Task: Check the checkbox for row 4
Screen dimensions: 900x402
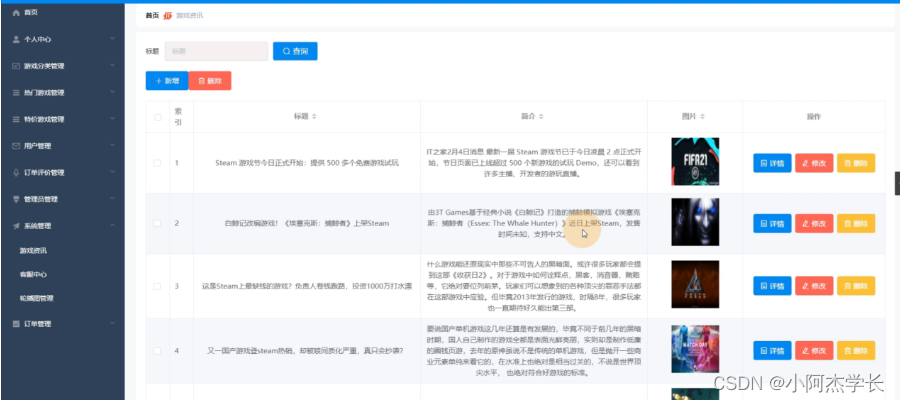Action: (158, 350)
